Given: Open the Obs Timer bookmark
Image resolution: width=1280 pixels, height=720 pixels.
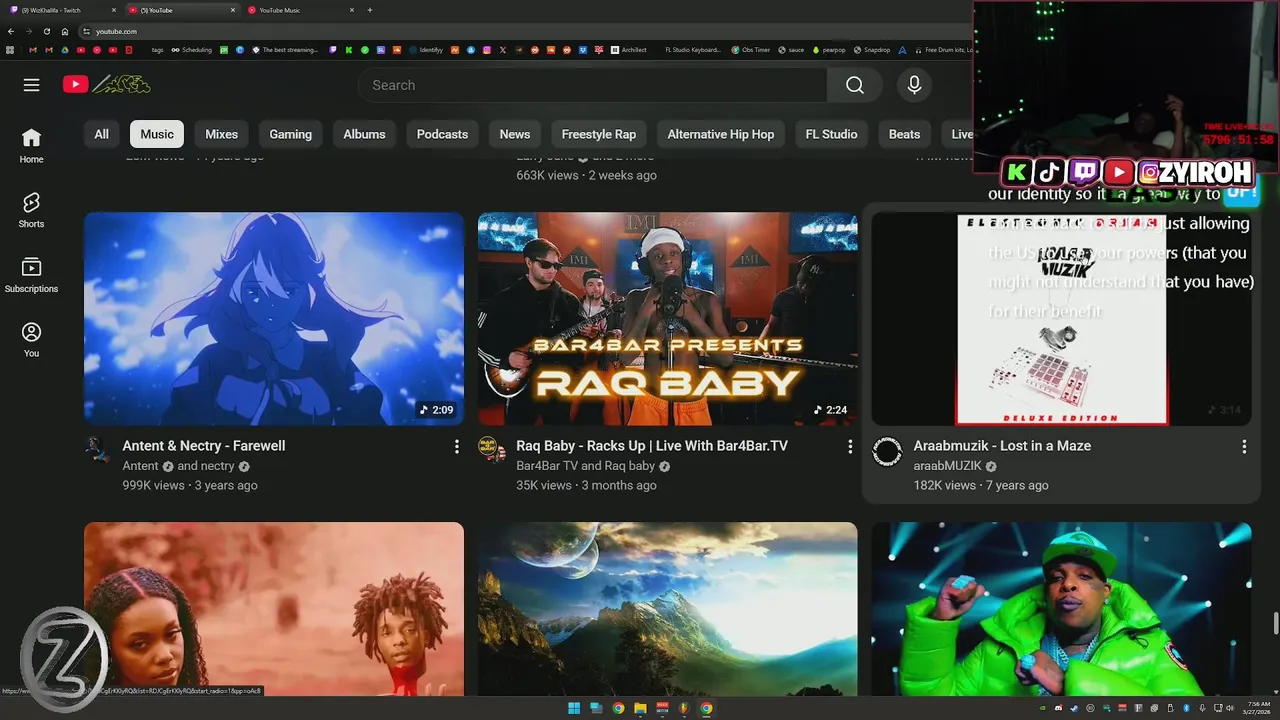Looking at the screenshot, I should pyautogui.click(x=751, y=50).
